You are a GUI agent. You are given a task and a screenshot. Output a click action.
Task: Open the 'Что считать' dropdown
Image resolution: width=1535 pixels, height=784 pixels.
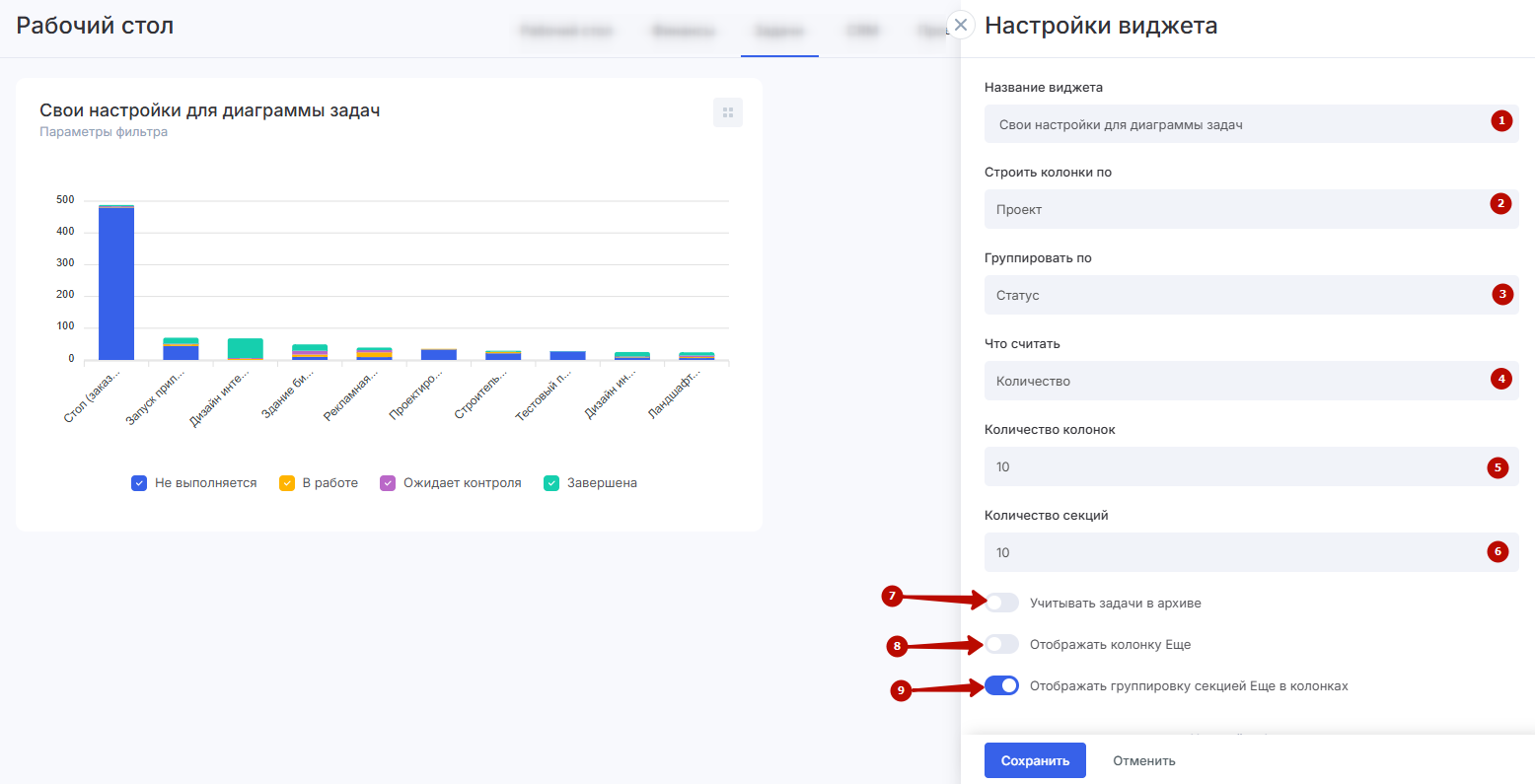(1233, 381)
